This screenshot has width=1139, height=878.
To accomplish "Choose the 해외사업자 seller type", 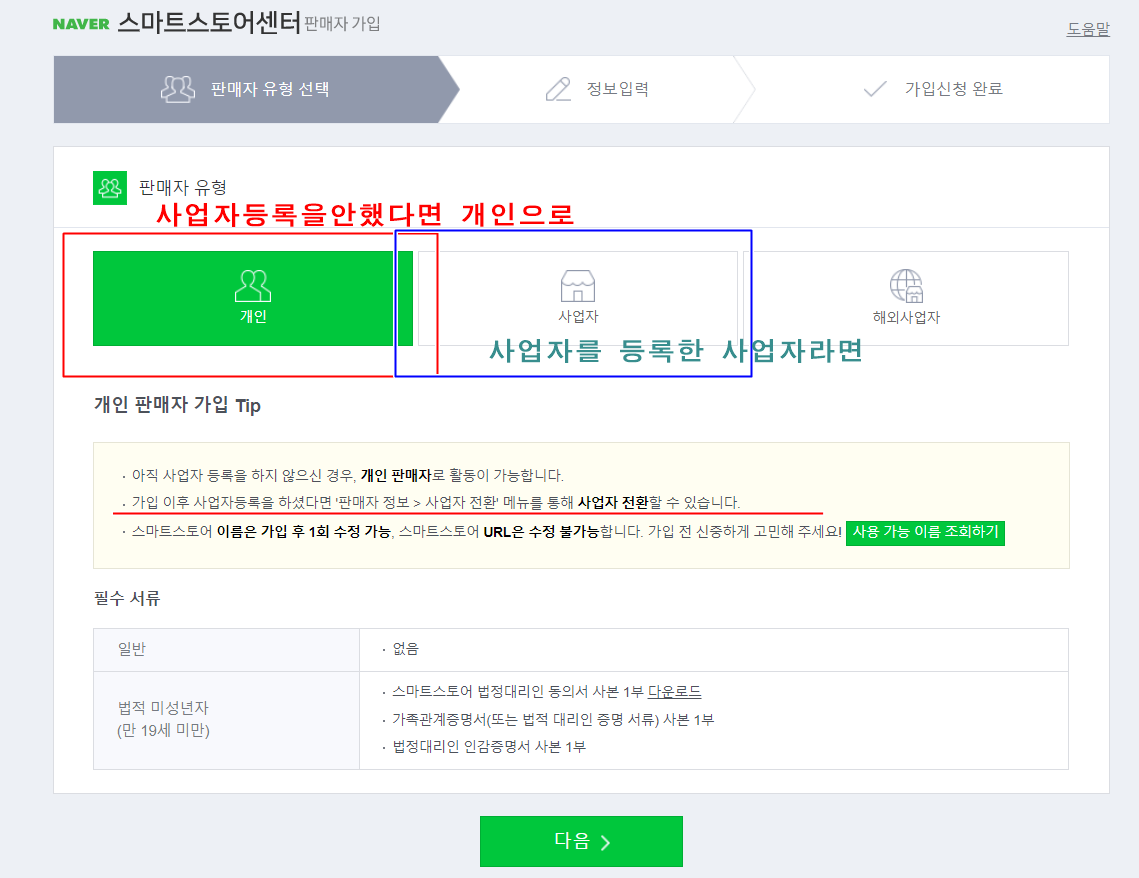I will pos(906,298).
